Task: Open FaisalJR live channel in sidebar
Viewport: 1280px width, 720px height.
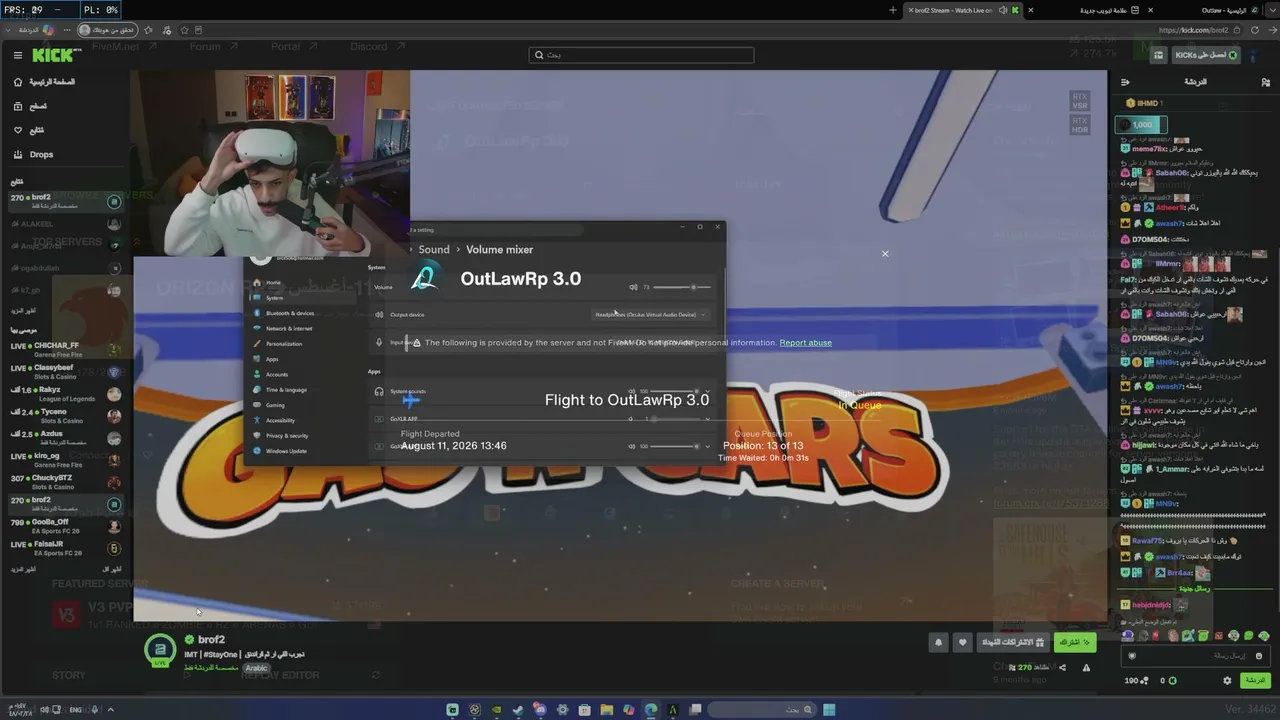Action: pyautogui.click(x=66, y=548)
